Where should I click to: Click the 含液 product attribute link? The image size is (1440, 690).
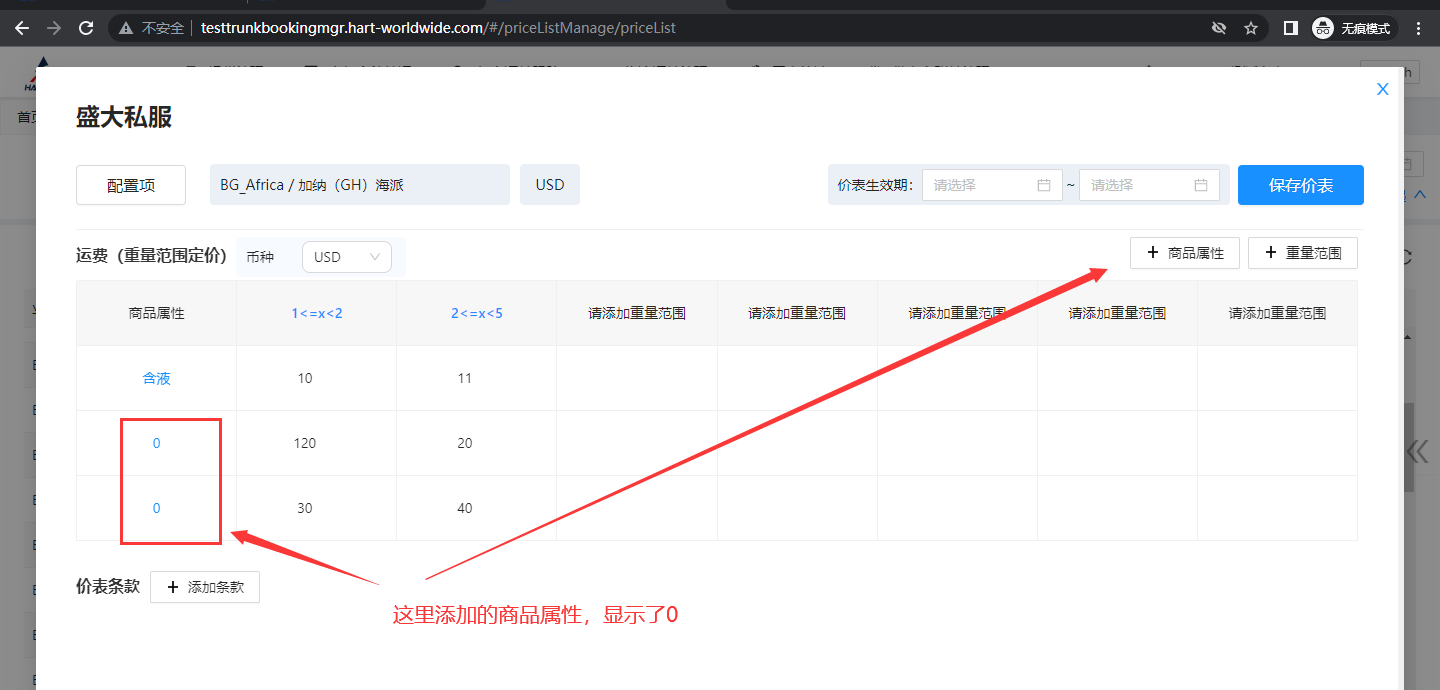click(x=157, y=378)
